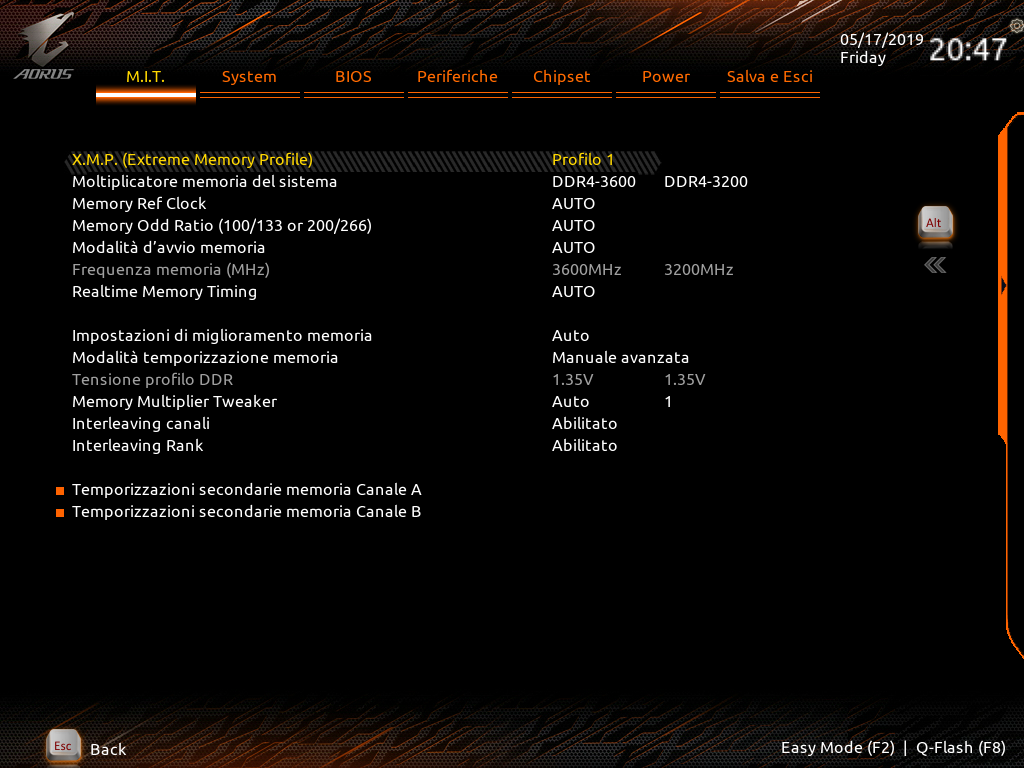Open the M.I.T. tab
1024x768 pixels.
coord(146,76)
